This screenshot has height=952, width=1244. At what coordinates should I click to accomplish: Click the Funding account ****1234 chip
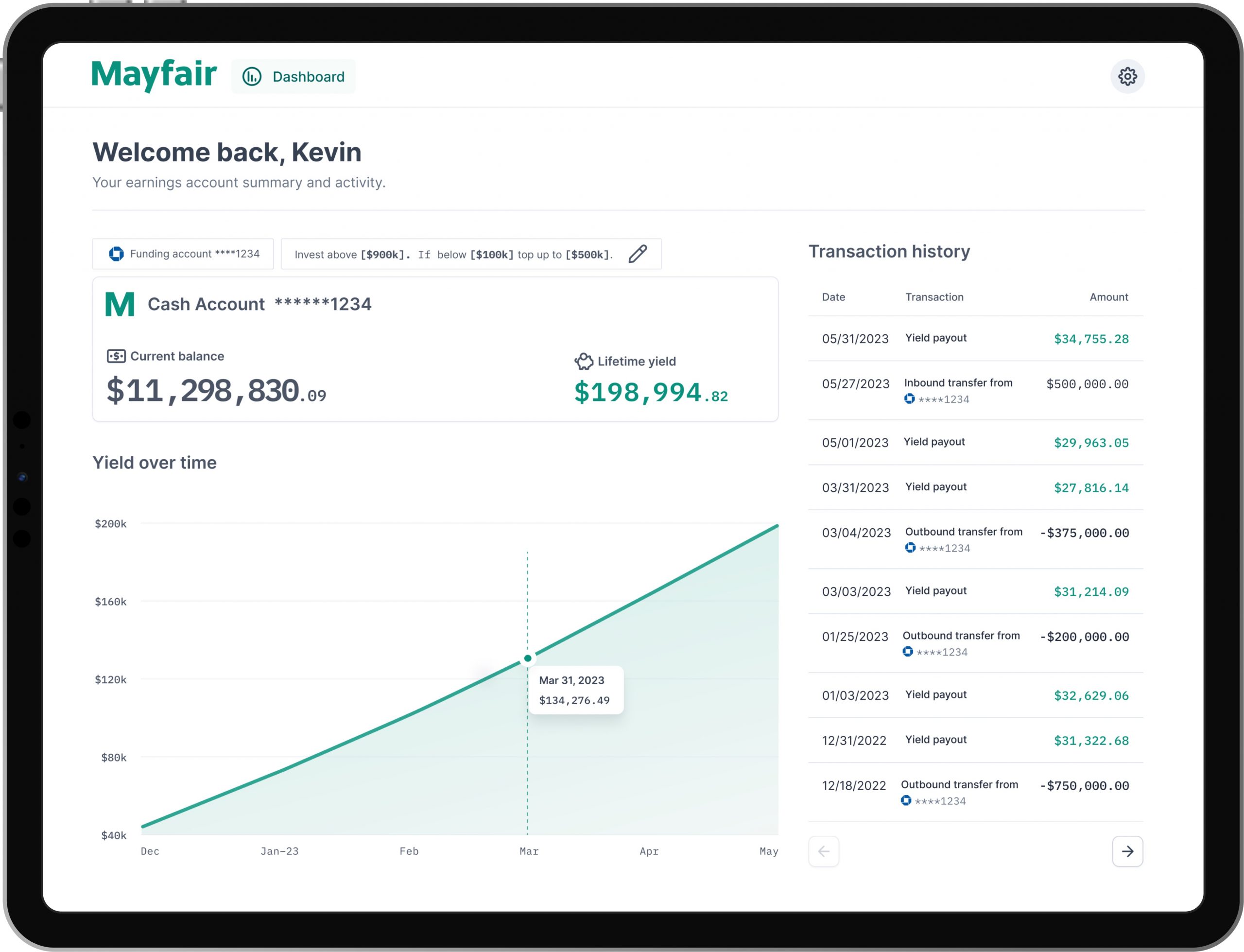tap(183, 254)
